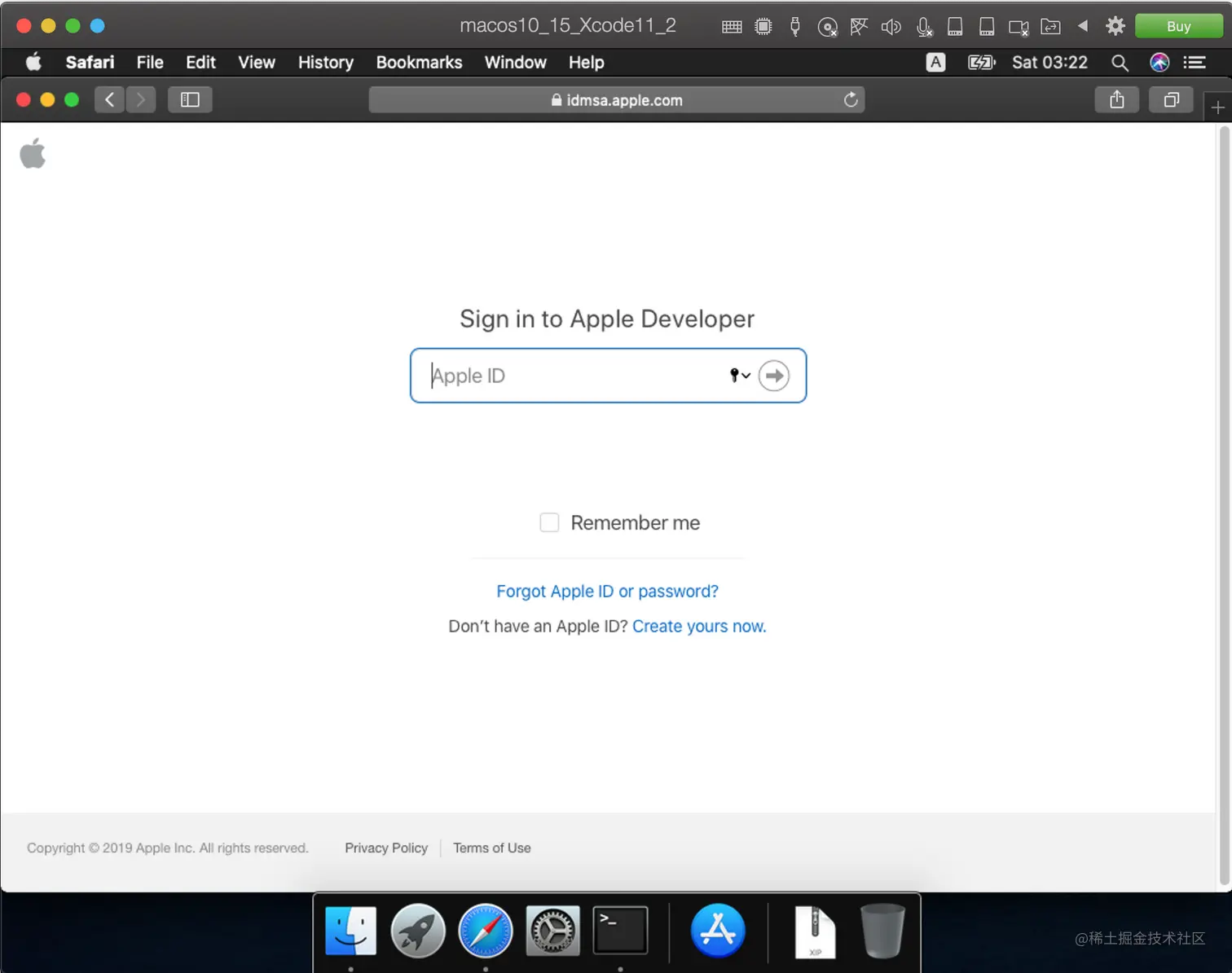The image size is (1232, 973).
Task: Enable the Remember me checkbox
Action: [550, 522]
